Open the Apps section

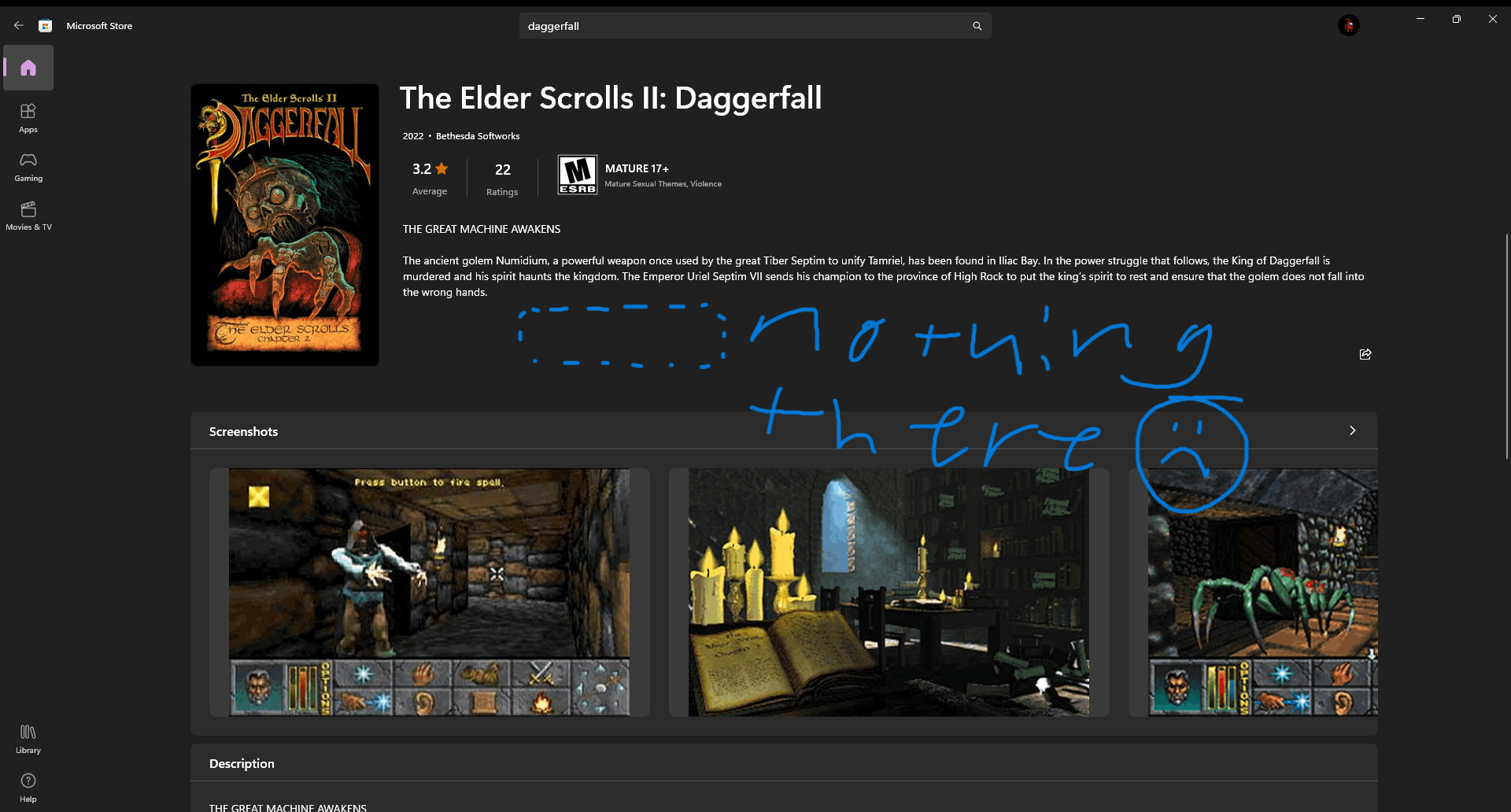tap(28, 118)
